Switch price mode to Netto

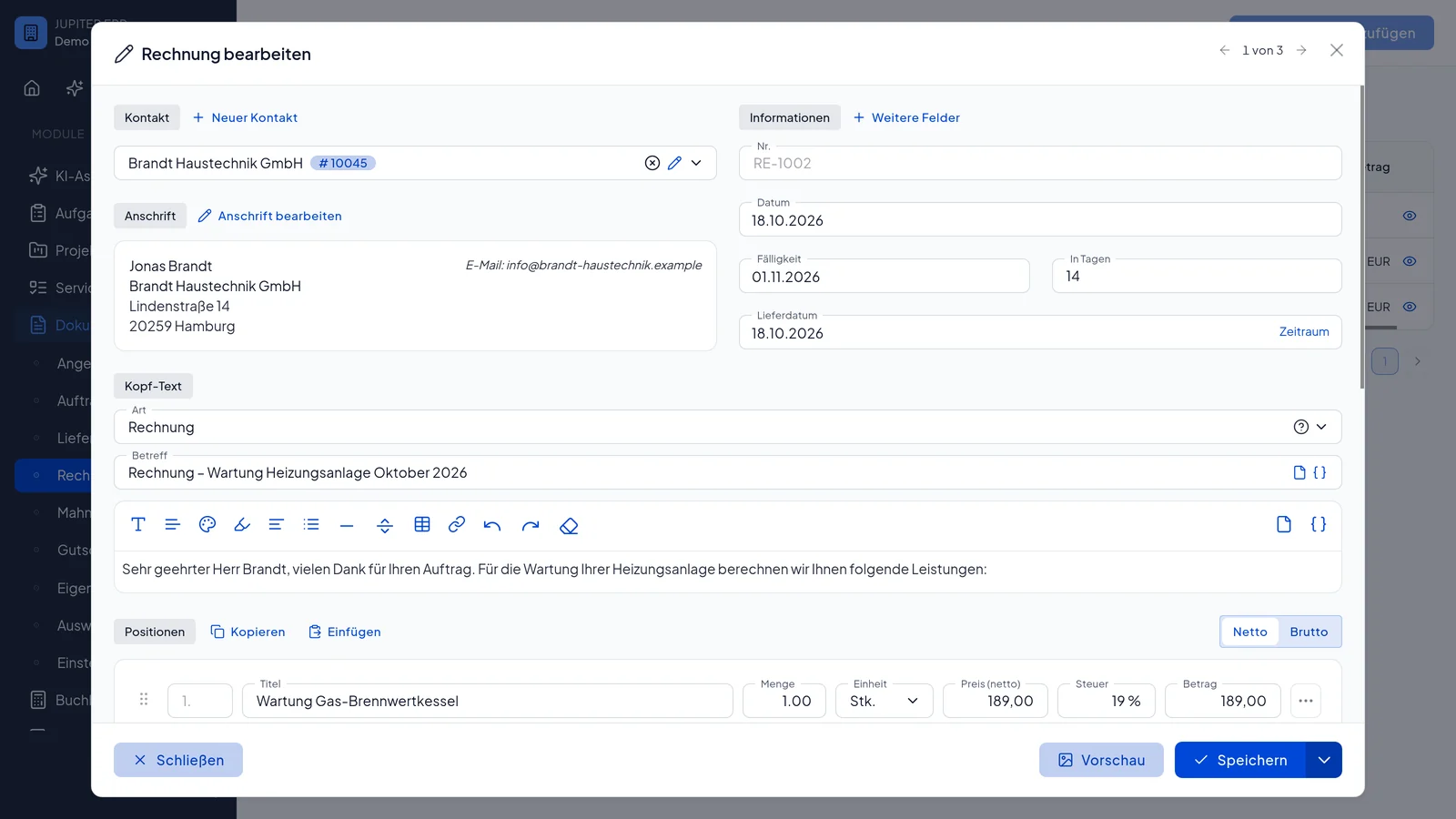pos(1250,632)
